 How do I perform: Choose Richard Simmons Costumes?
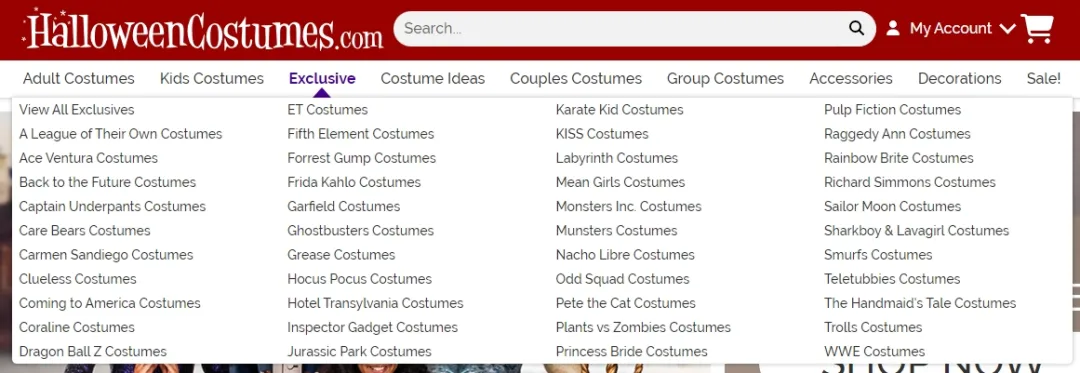click(x=909, y=182)
